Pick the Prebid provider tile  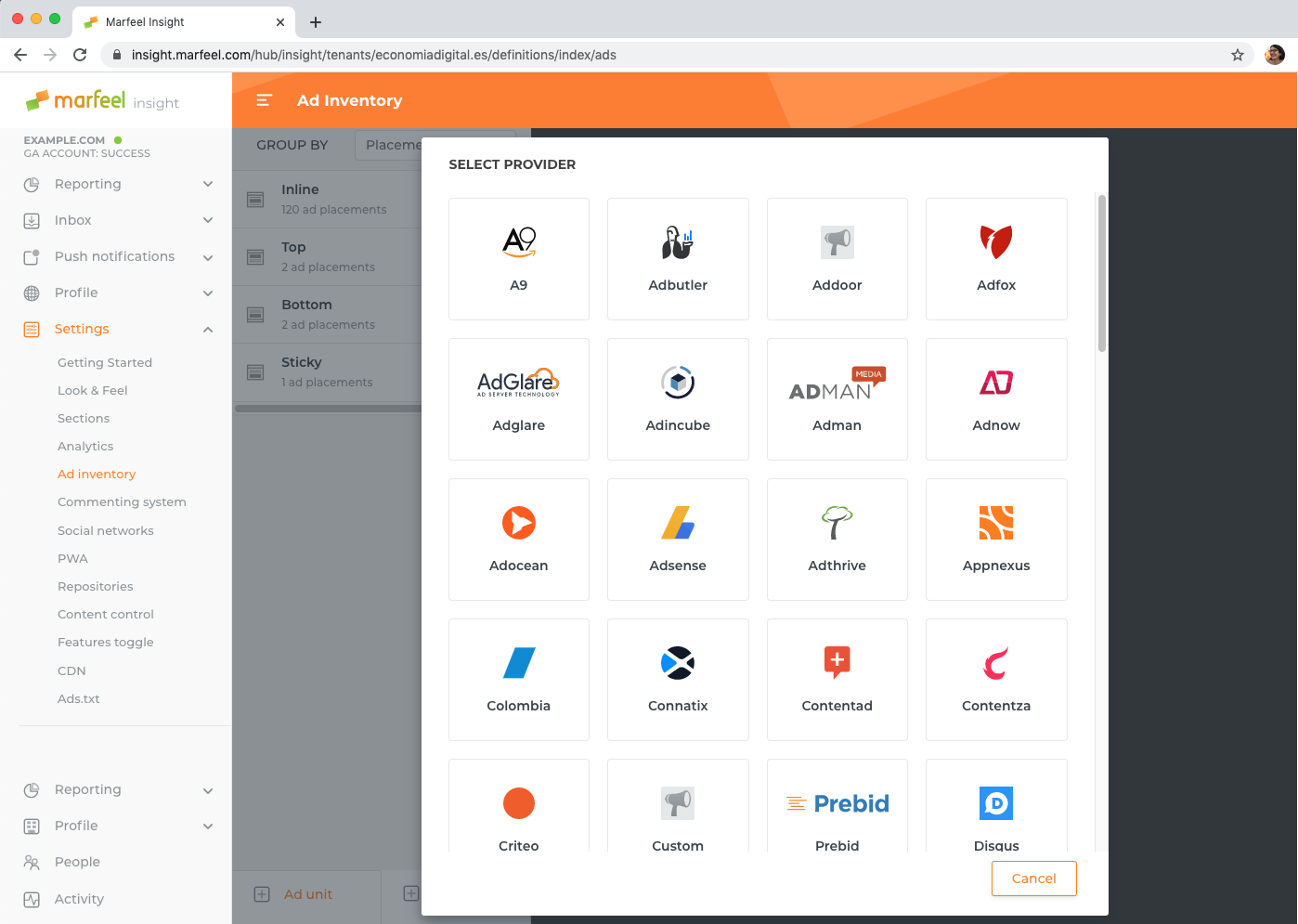pyautogui.click(x=837, y=805)
